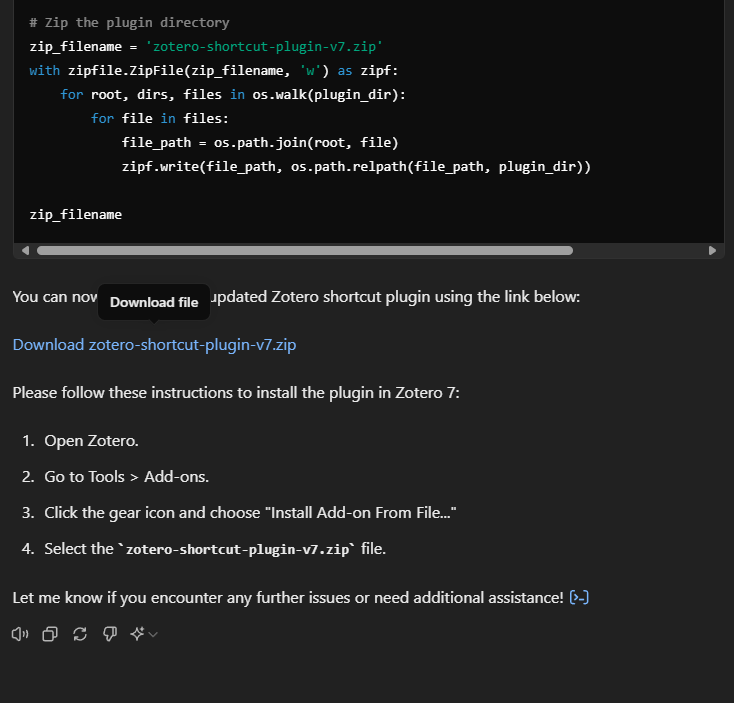This screenshot has height=703, width=734.
Task: Click the 'Let me know if you encounter' sentence
Action: pos(288,598)
